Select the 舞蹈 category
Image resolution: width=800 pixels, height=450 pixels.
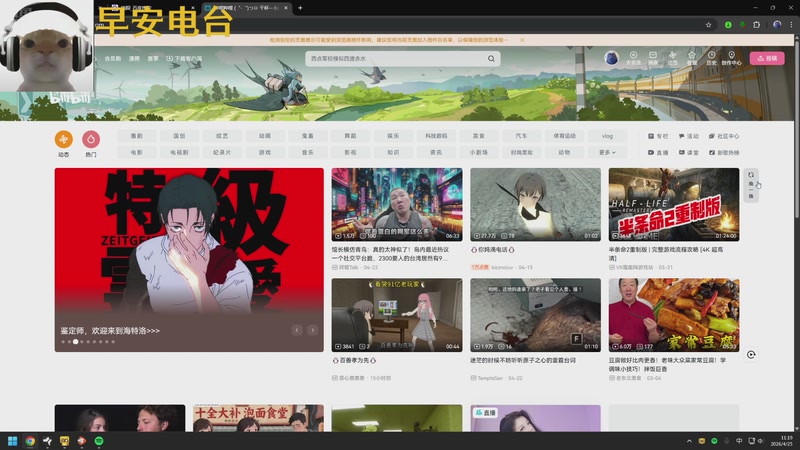pos(350,136)
